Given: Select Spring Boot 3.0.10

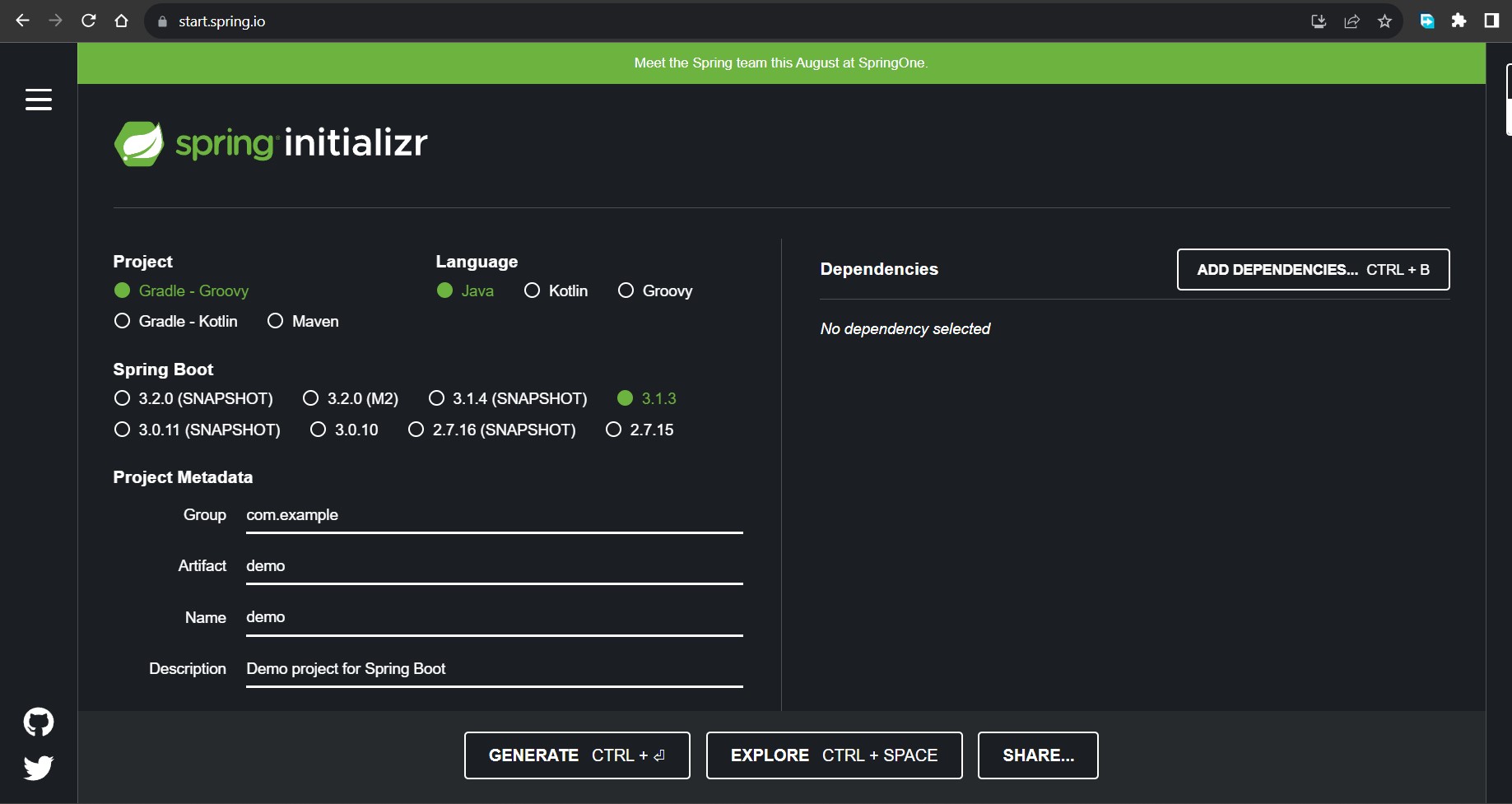Looking at the screenshot, I should point(344,430).
